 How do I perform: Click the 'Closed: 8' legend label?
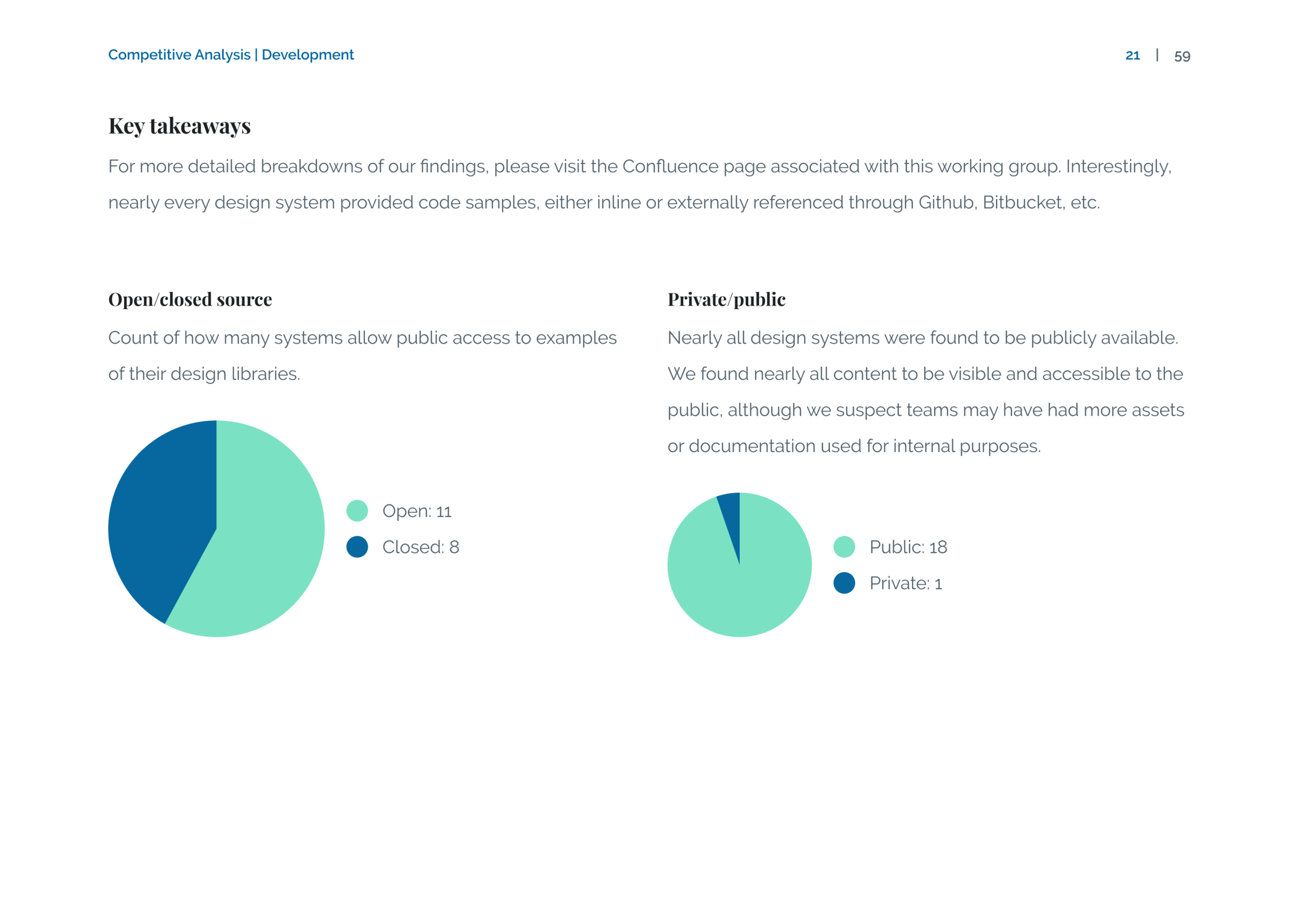420,547
